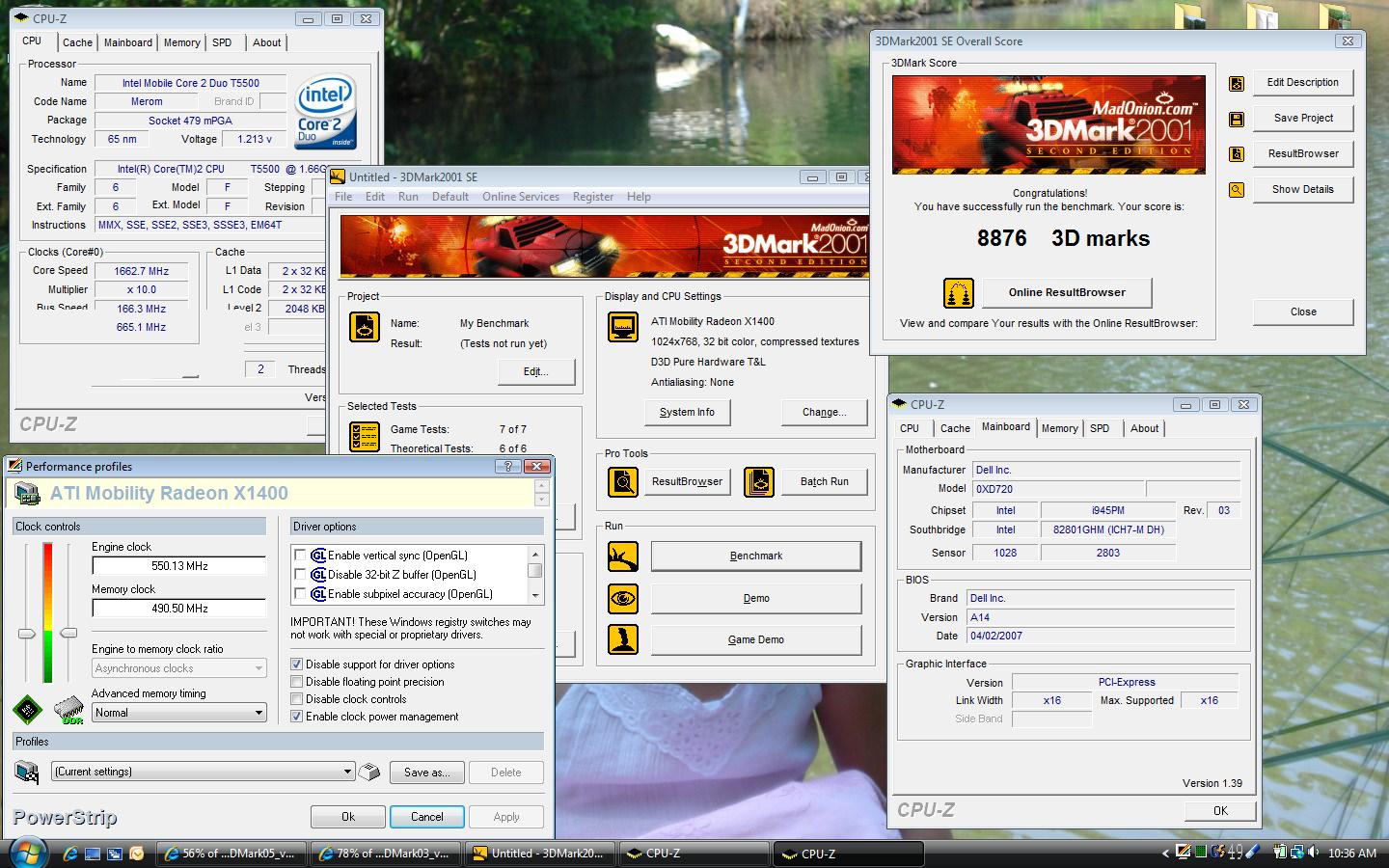Launch Internet Explorer from Quick Launch

pyautogui.click(x=70, y=854)
